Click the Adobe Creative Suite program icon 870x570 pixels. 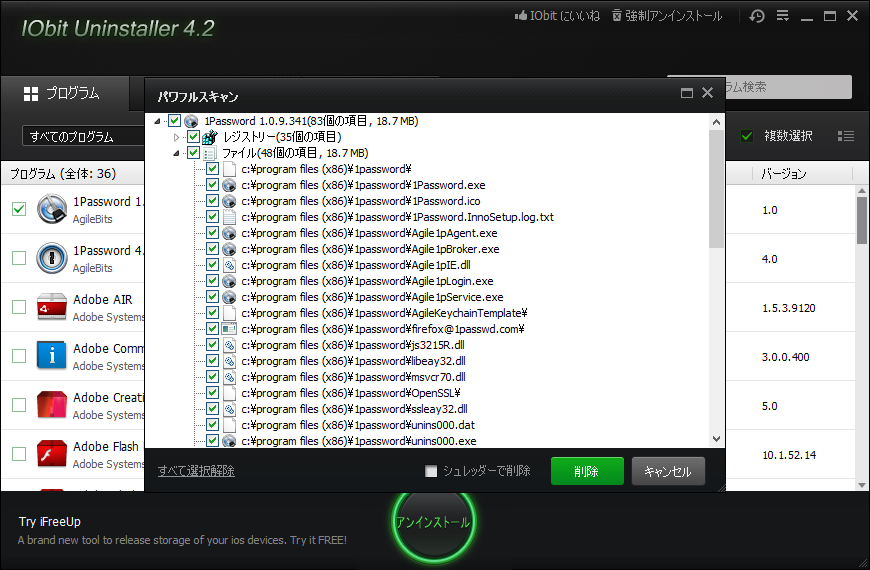tap(52, 405)
